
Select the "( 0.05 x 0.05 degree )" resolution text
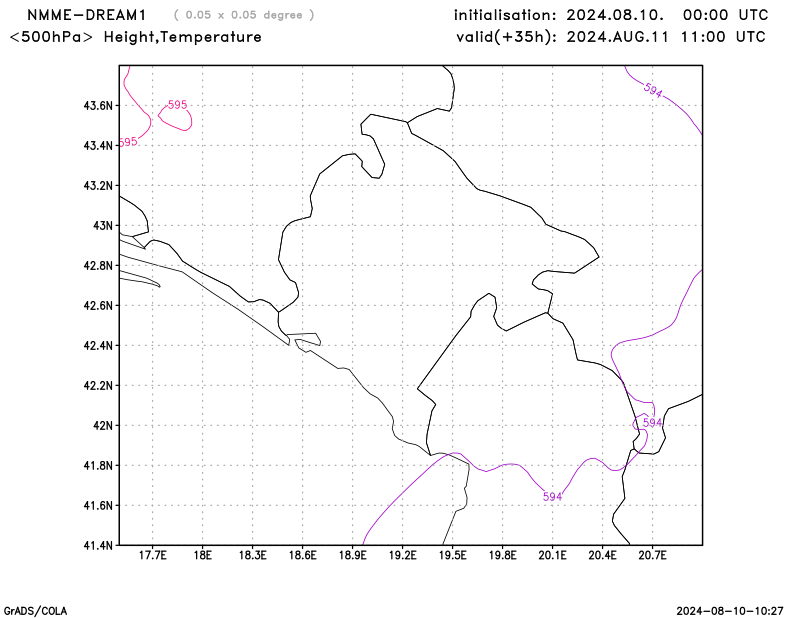(x=244, y=15)
